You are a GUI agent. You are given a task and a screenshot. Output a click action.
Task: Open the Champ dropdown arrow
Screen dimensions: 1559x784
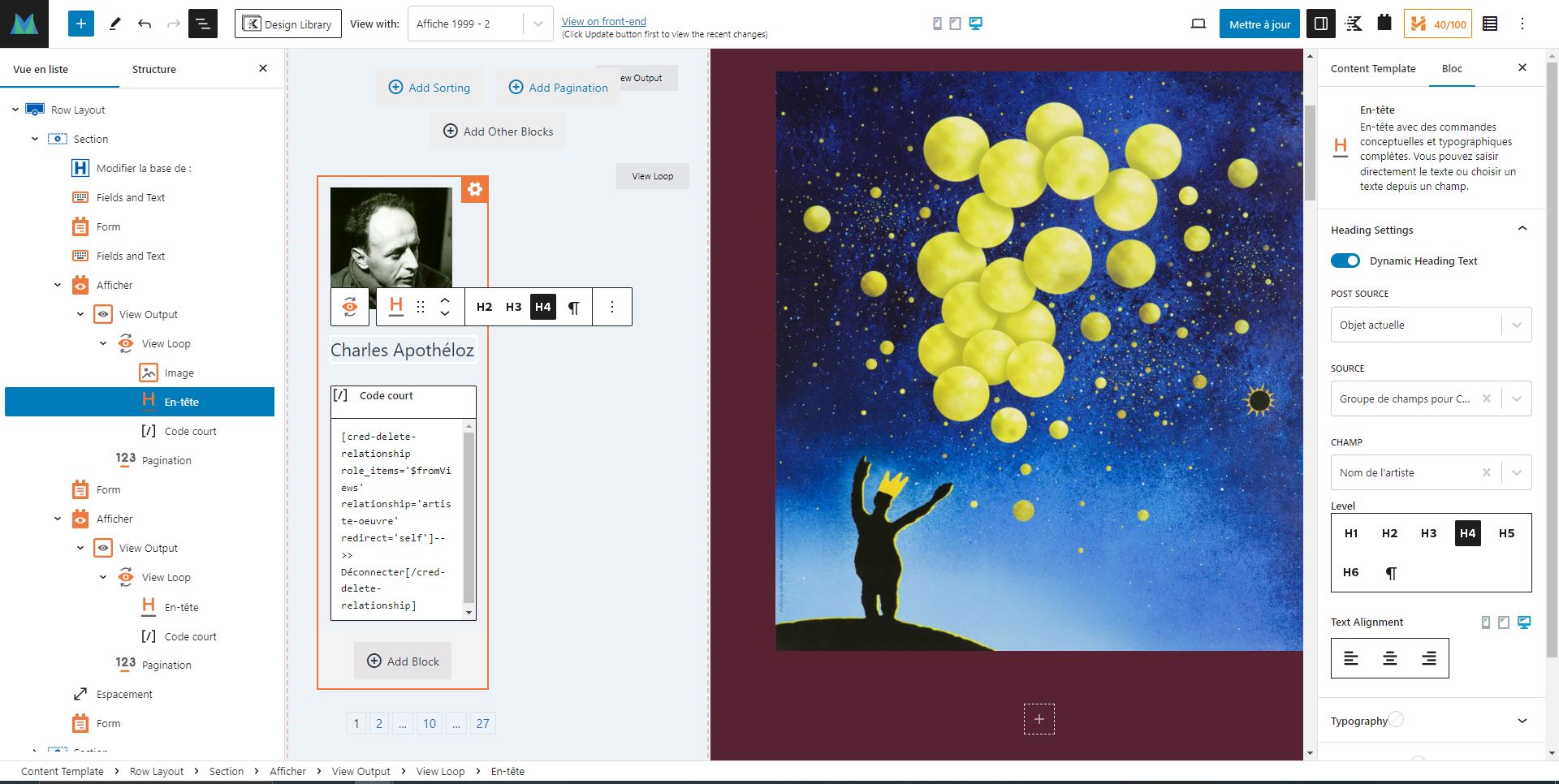pos(1516,472)
